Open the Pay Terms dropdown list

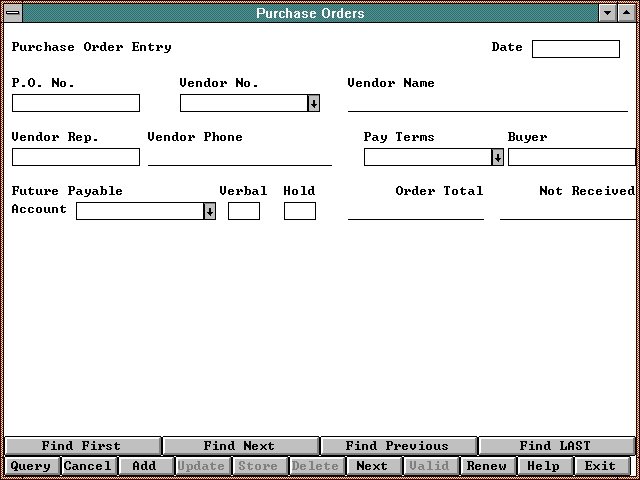(497, 157)
